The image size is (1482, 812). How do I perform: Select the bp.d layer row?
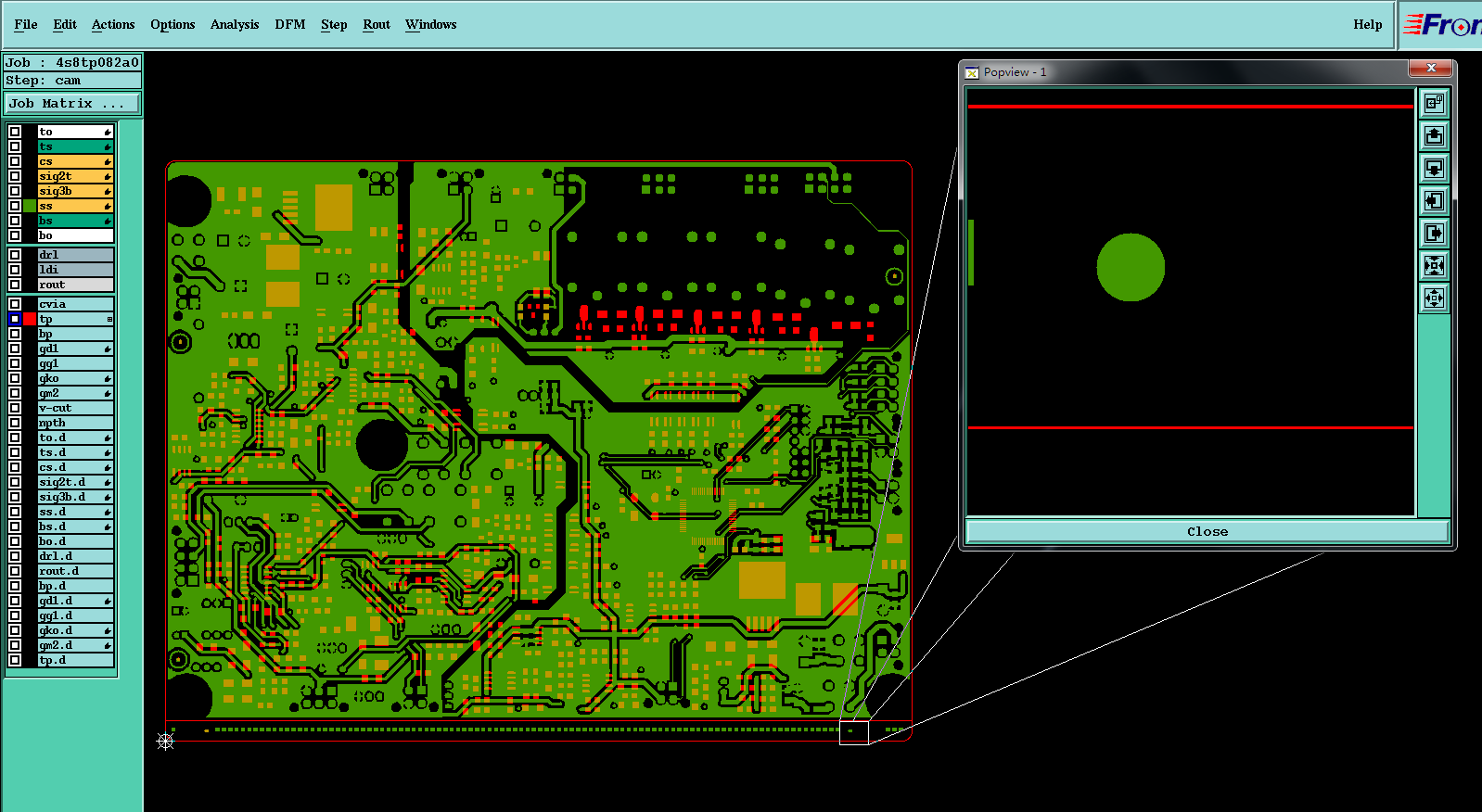coord(75,586)
